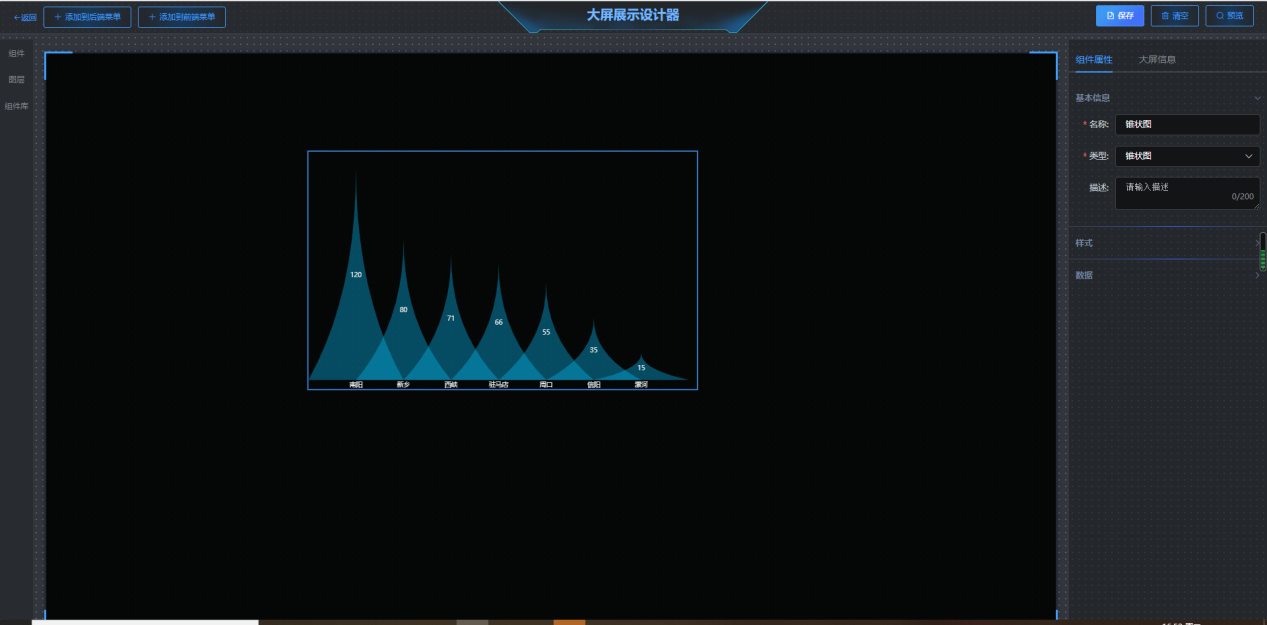The height and width of the screenshot is (625, 1267).
Task: Open the 类型 dropdown
Action: [x=1186, y=156]
